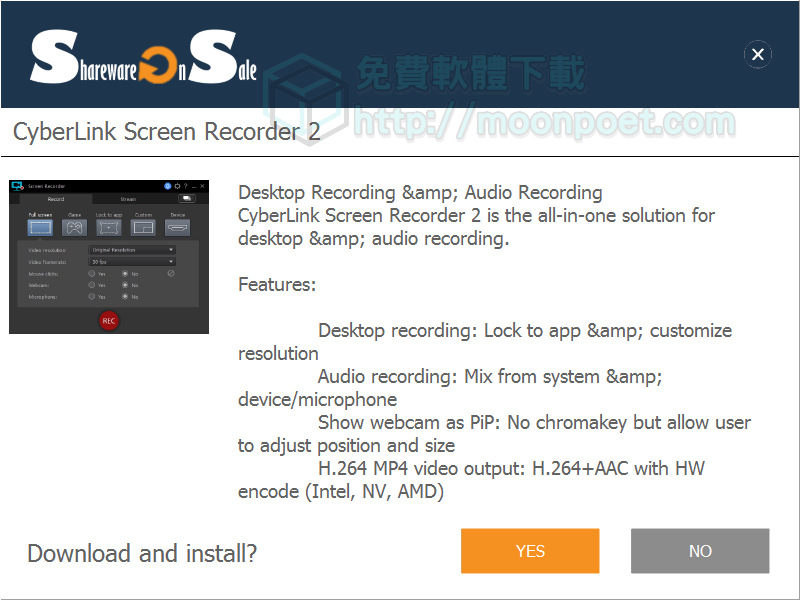Set Webcam option to Yes
This screenshot has width=800, height=600.
92,285
